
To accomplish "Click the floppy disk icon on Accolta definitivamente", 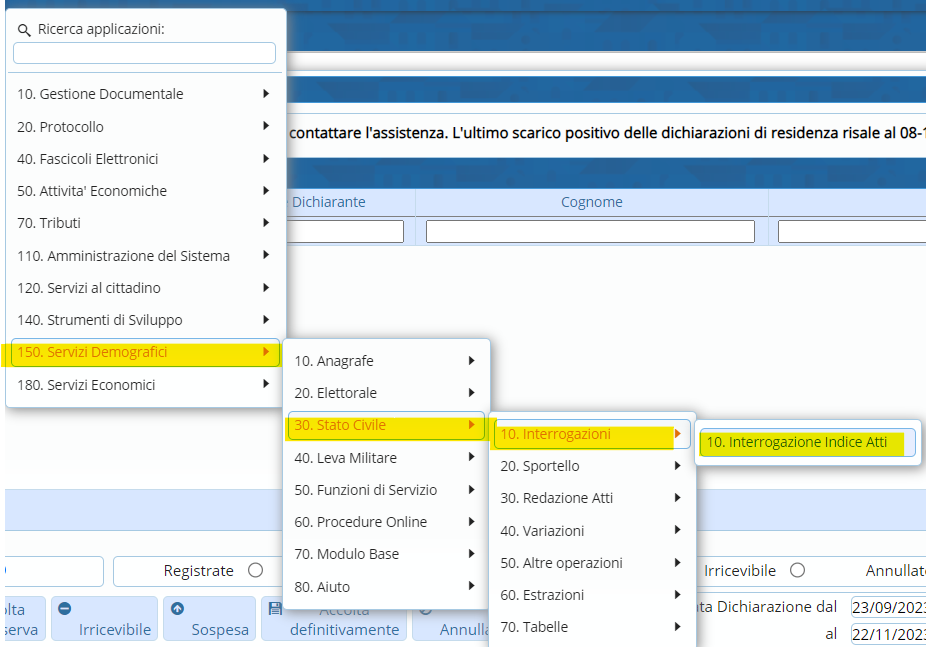I will (x=275, y=608).
